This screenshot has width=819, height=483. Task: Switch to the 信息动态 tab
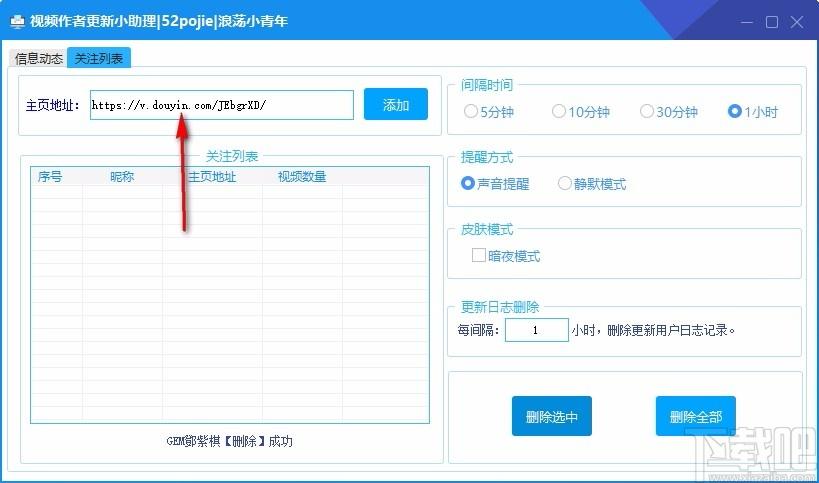click(x=38, y=58)
